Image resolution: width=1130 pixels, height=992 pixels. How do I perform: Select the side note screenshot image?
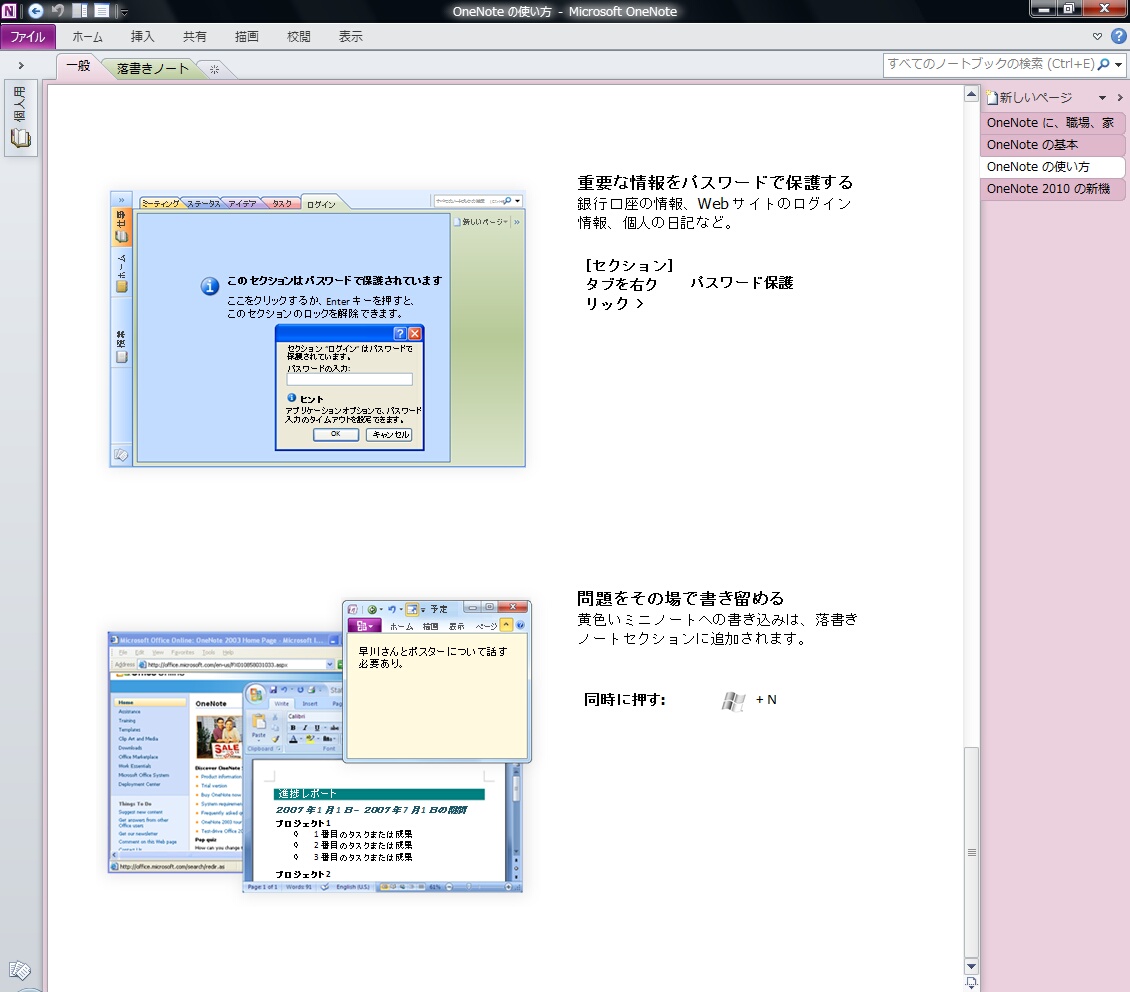tap(320, 746)
